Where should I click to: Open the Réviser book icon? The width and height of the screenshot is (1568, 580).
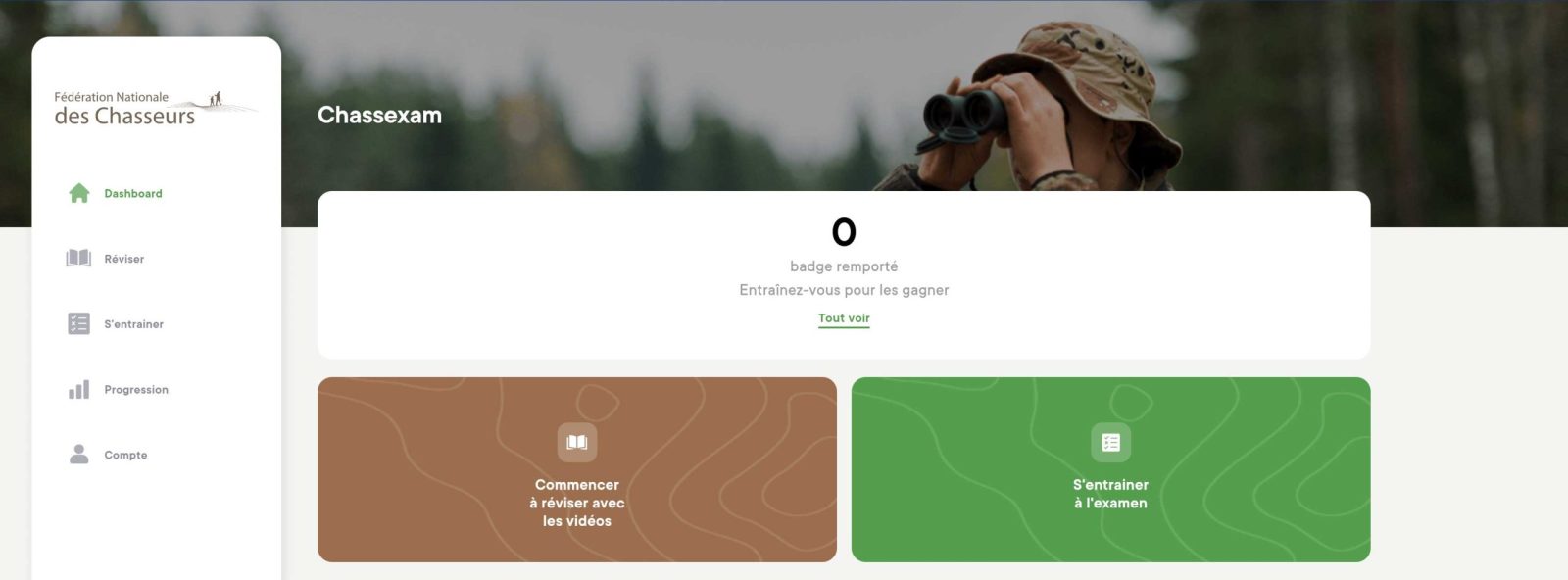coord(78,259)
